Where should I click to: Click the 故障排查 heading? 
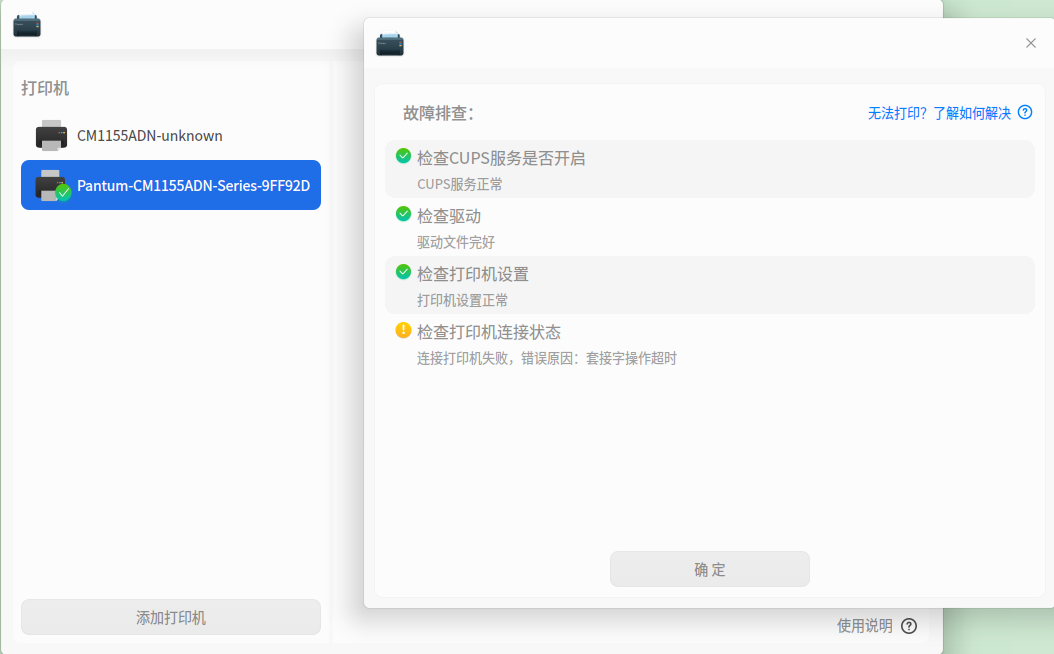pos(439,113)
